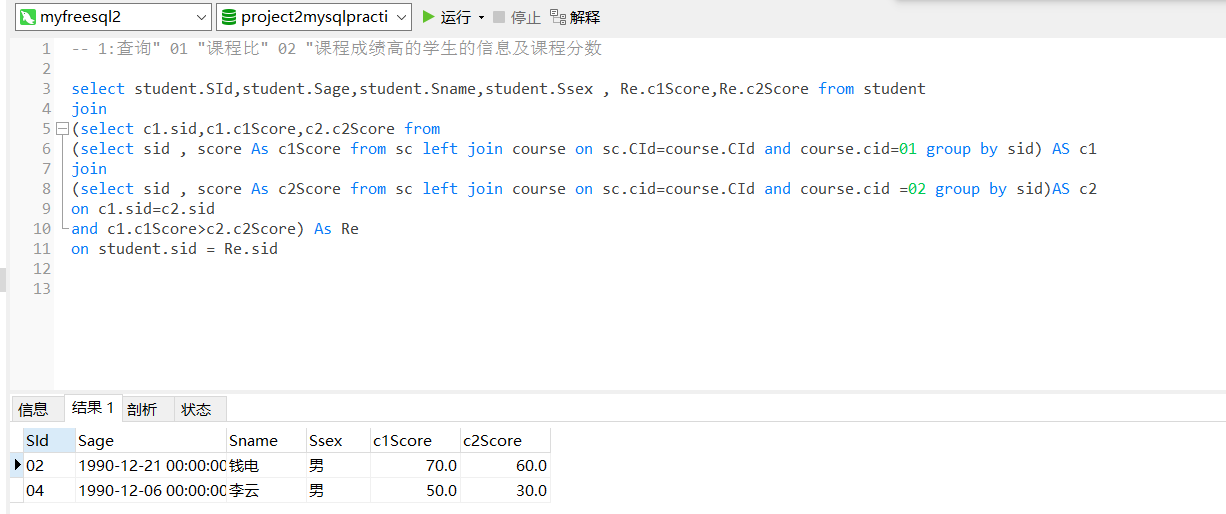Viewport: 1226px width, 514px height.
Task: Collapse the code fold on line 5
Action: 62,129
